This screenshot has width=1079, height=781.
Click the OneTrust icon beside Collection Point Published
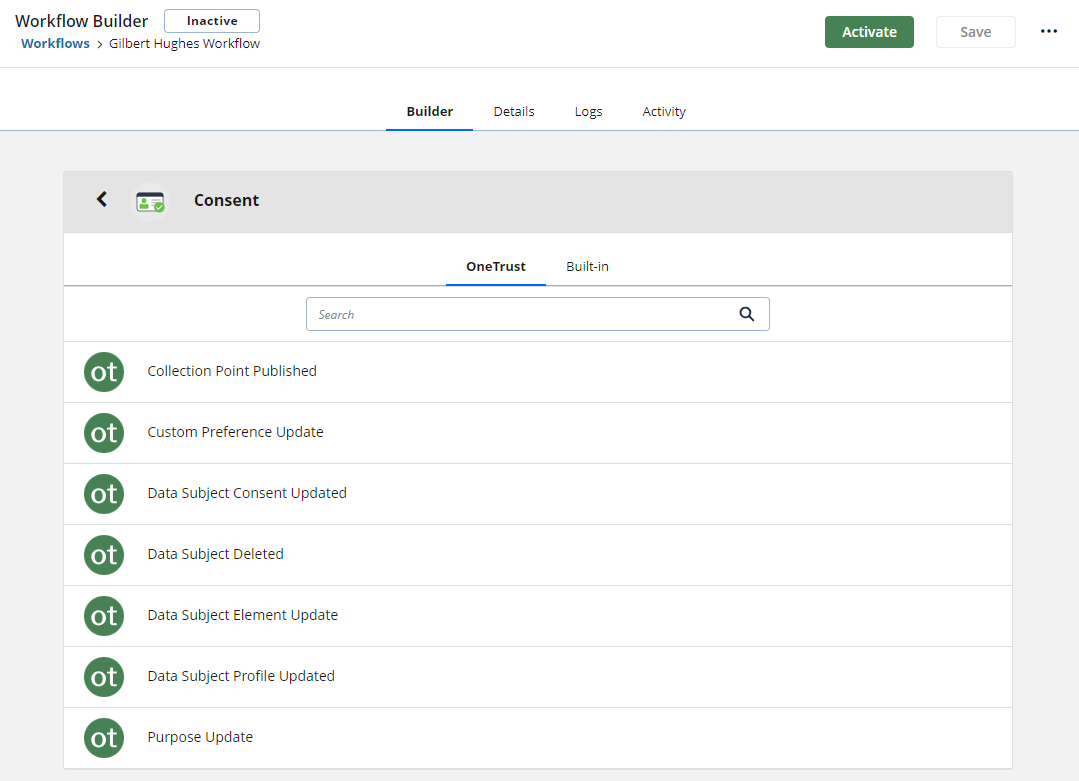pyautogui.click(x=103, y=371)
